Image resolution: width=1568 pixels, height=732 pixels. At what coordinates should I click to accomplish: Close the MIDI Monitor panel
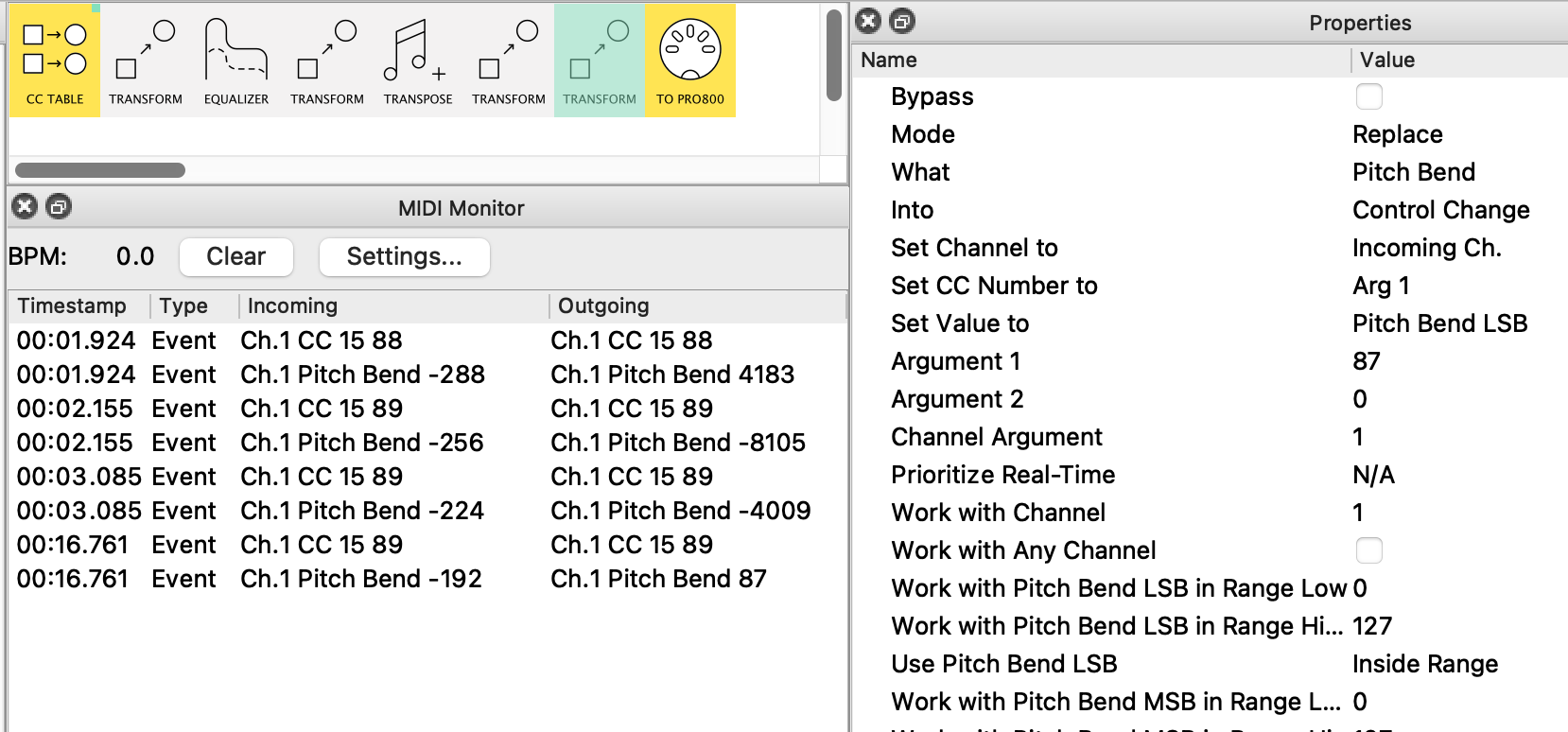tap(25, 207)
